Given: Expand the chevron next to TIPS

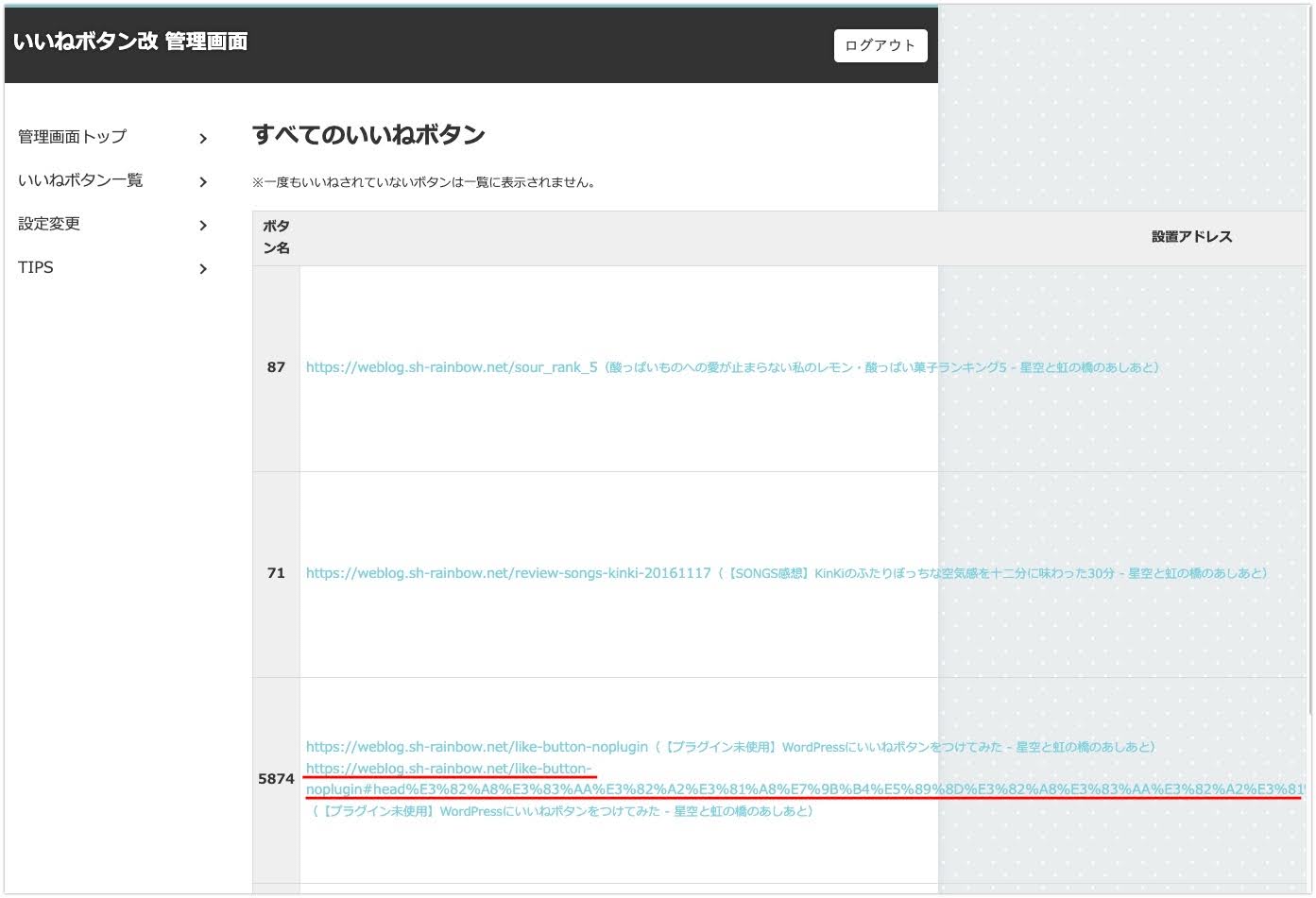Looking at the screenshot, I should pyautogui.click(x=203, y=269).
